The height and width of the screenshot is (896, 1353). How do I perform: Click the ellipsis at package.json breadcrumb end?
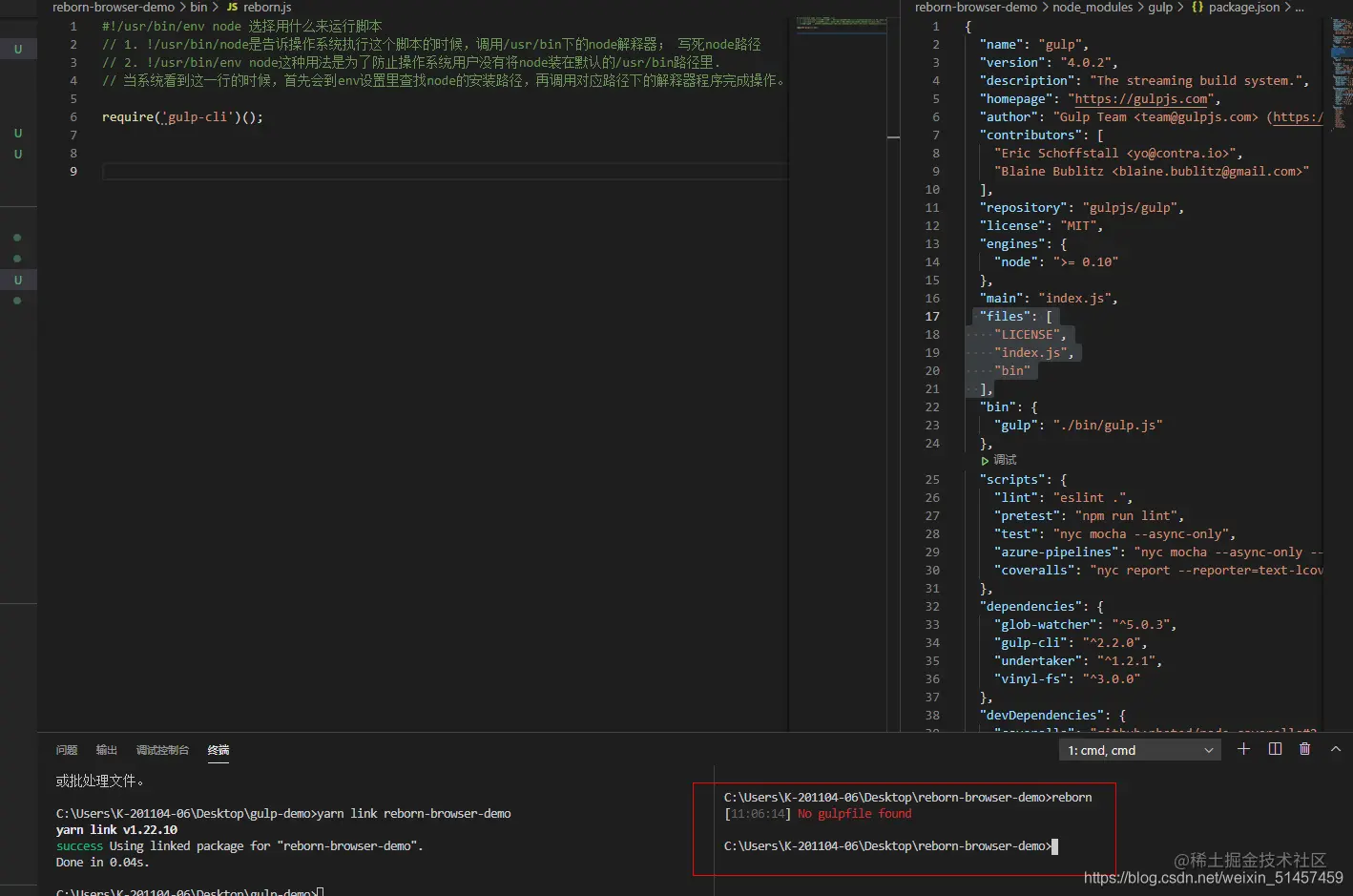1300,7
